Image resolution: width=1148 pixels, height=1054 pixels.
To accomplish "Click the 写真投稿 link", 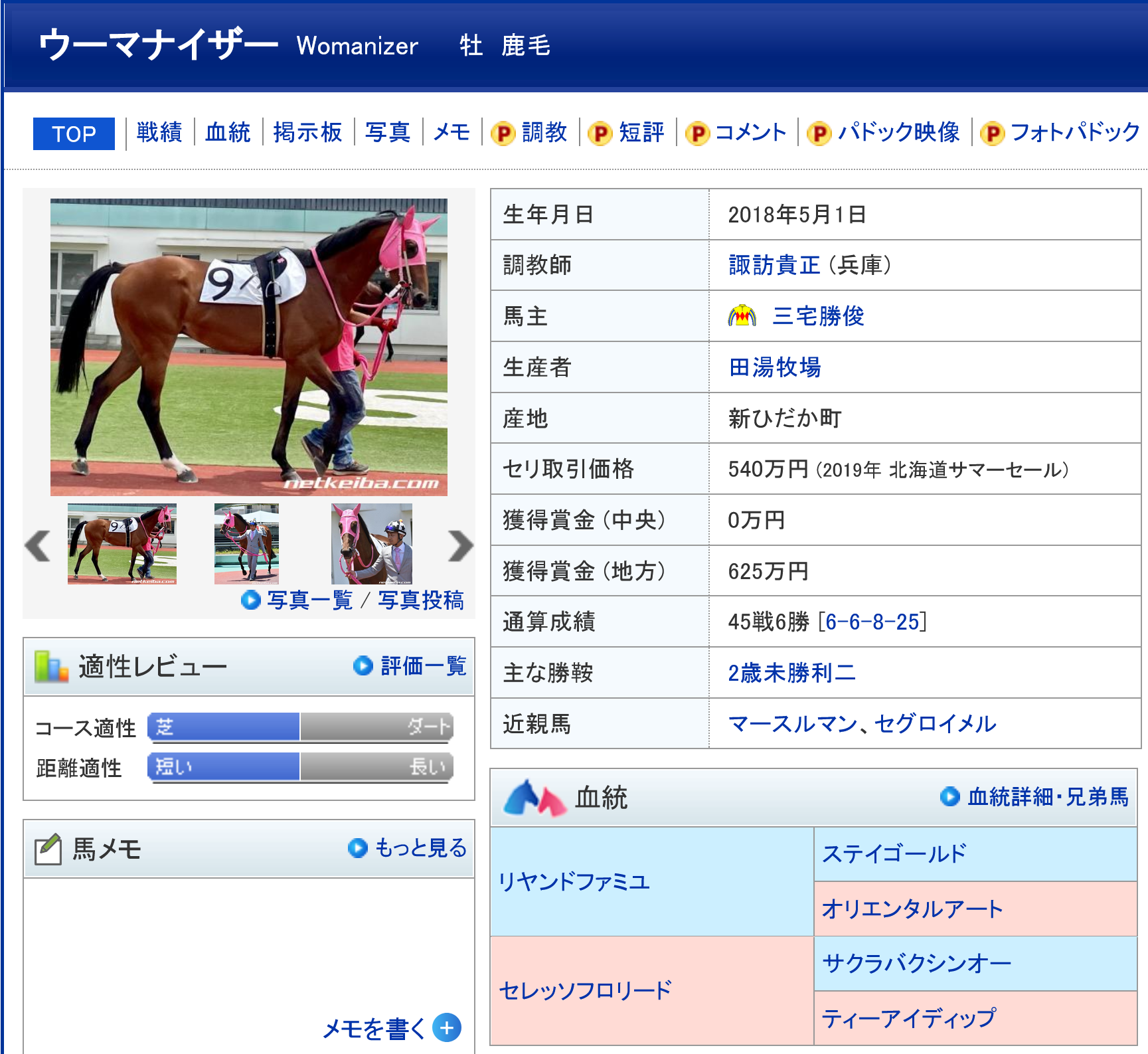I will 420,600.
